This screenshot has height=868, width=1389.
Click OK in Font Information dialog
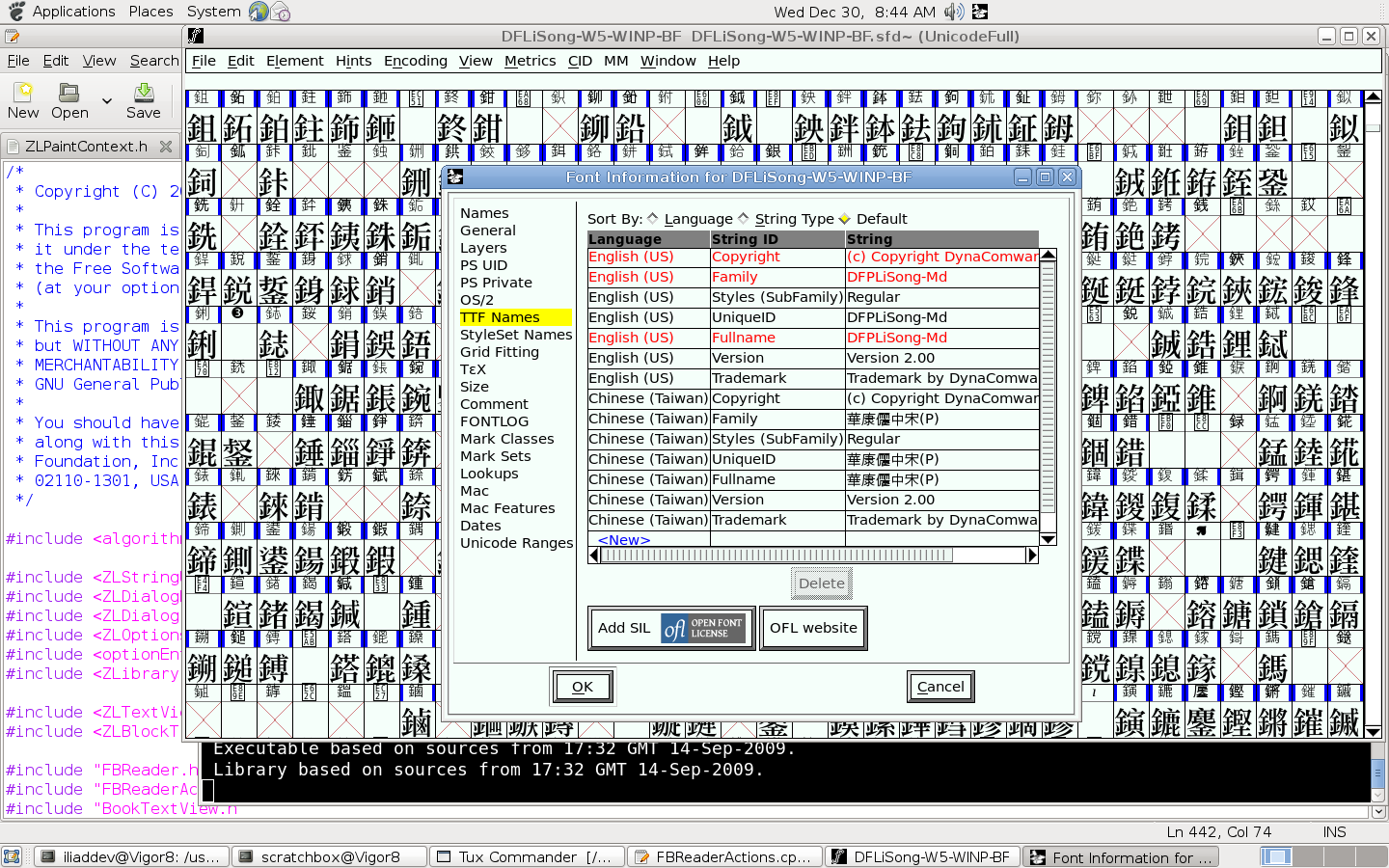tap(583, 687)
